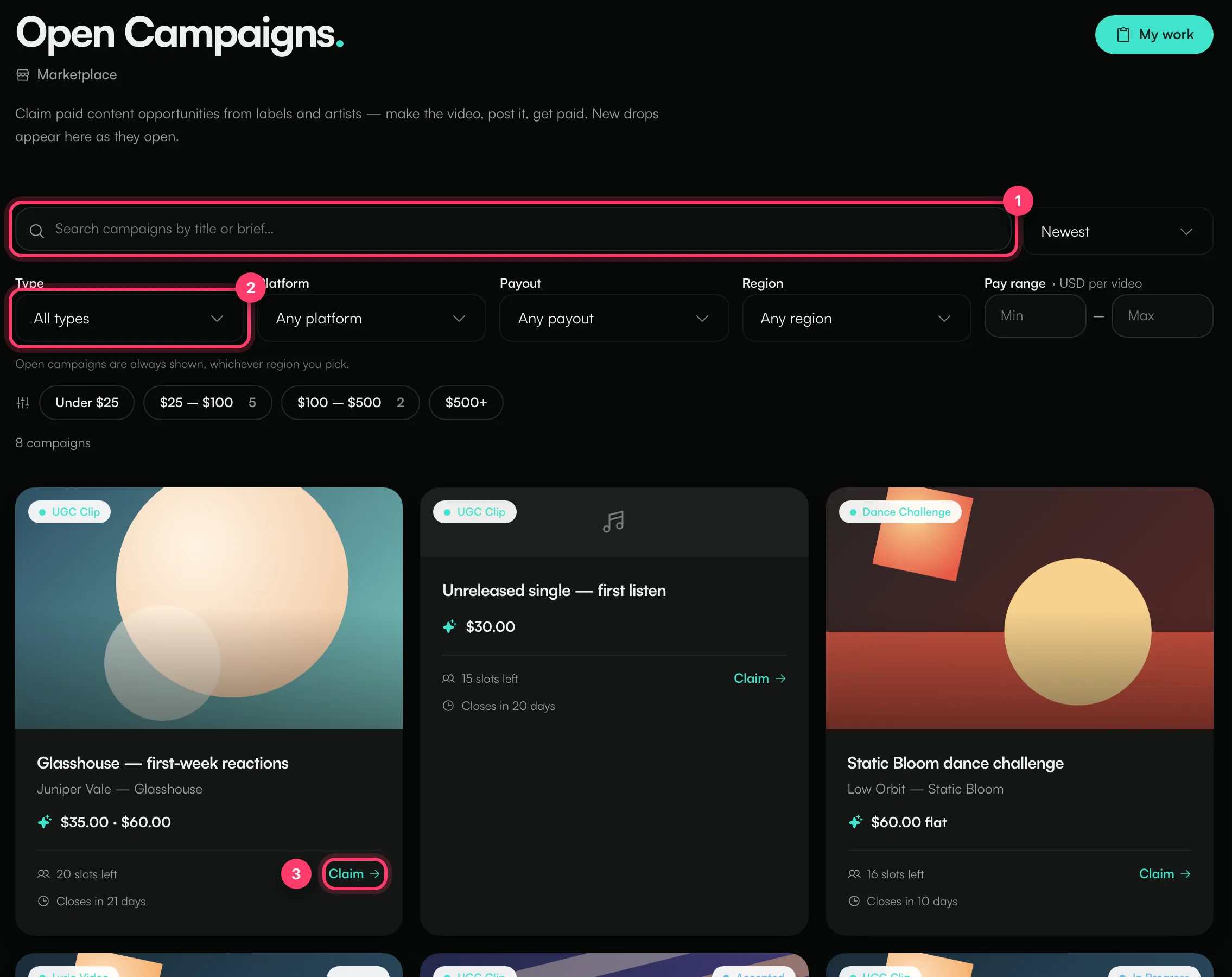Image resolution: width=1232 pixels, height=977 pixels.
Task: Click the UGC Clip badge on Glasshouse card
Action: pos(69,512)
